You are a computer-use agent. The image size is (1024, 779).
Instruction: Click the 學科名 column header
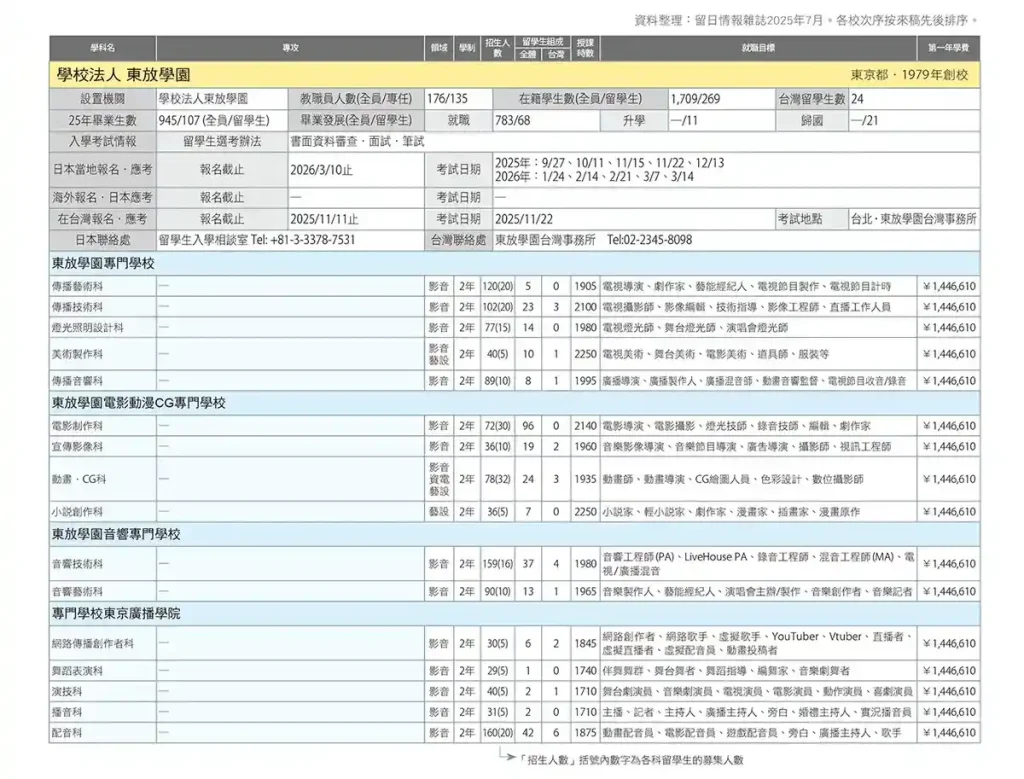pos(103,48)
